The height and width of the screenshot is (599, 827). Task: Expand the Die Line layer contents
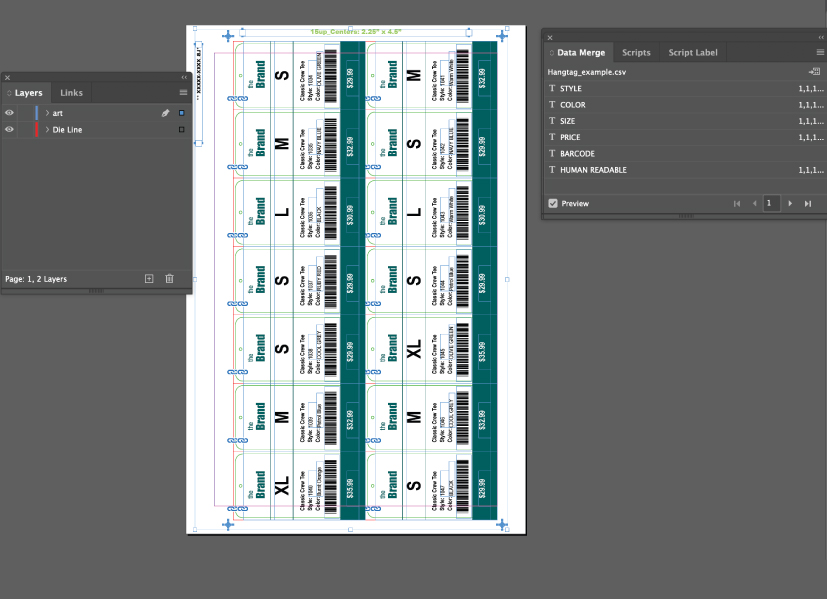47,129
